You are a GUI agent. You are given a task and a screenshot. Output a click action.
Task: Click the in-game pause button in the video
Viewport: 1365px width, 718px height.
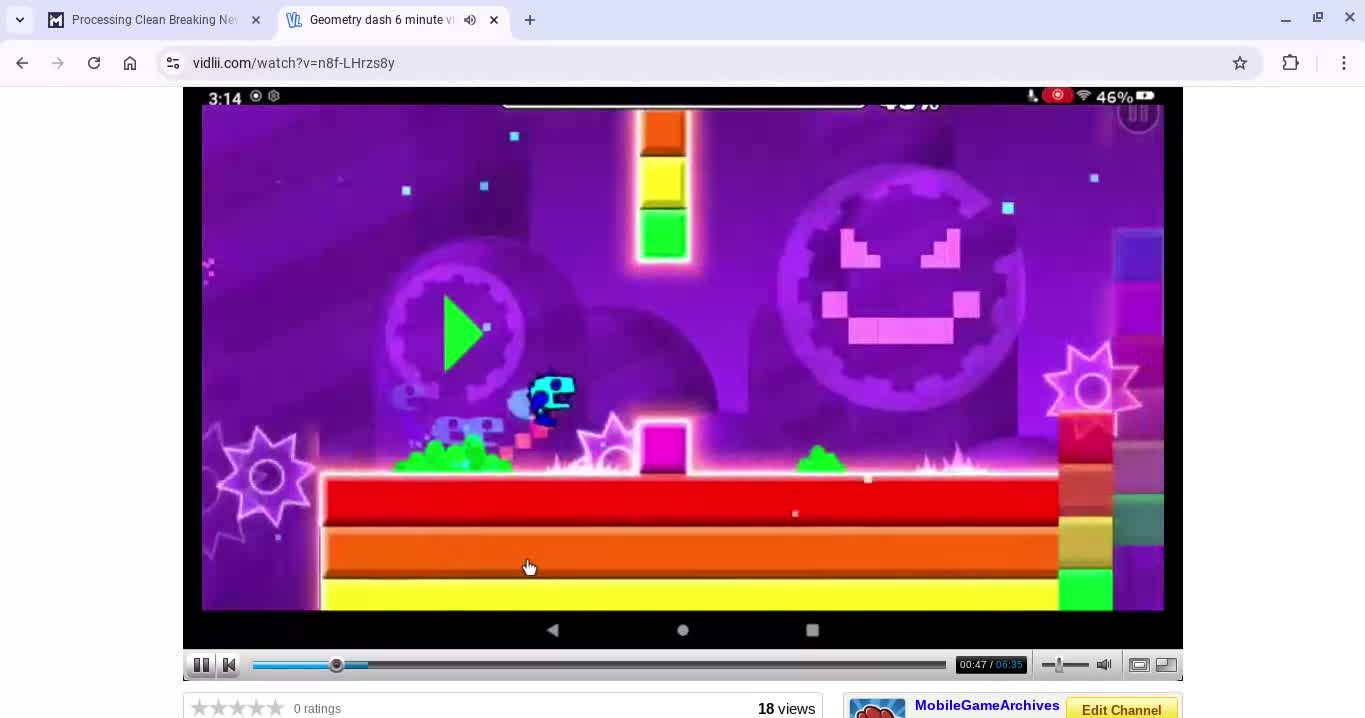[1138, 114]
